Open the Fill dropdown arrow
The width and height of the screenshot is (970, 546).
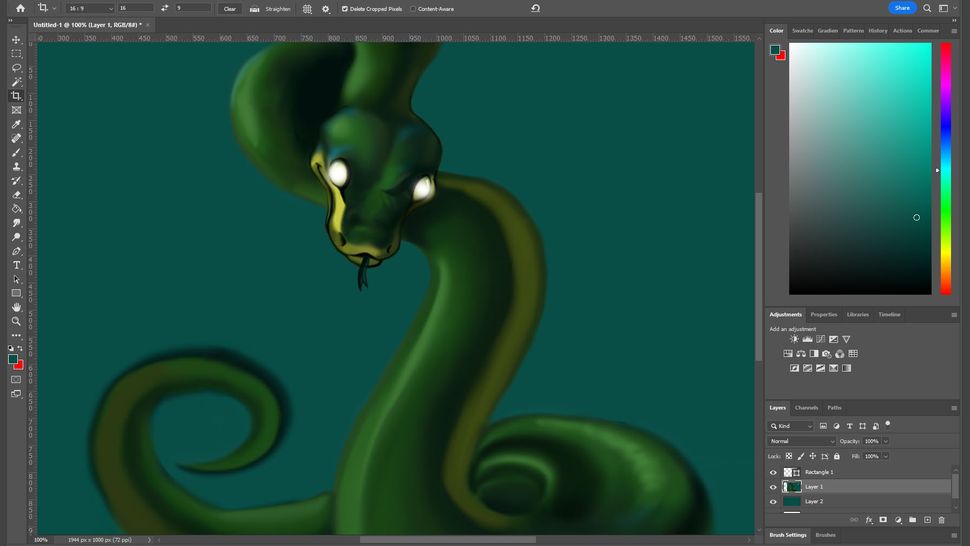click(x=886, y=456)
